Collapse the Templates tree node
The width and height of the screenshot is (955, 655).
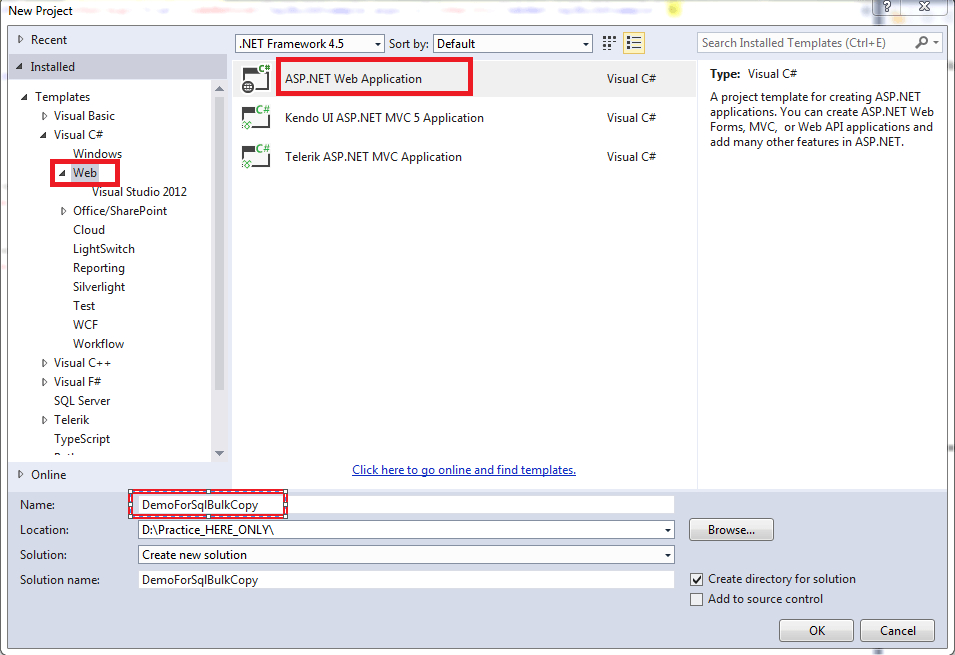(24, 97)
